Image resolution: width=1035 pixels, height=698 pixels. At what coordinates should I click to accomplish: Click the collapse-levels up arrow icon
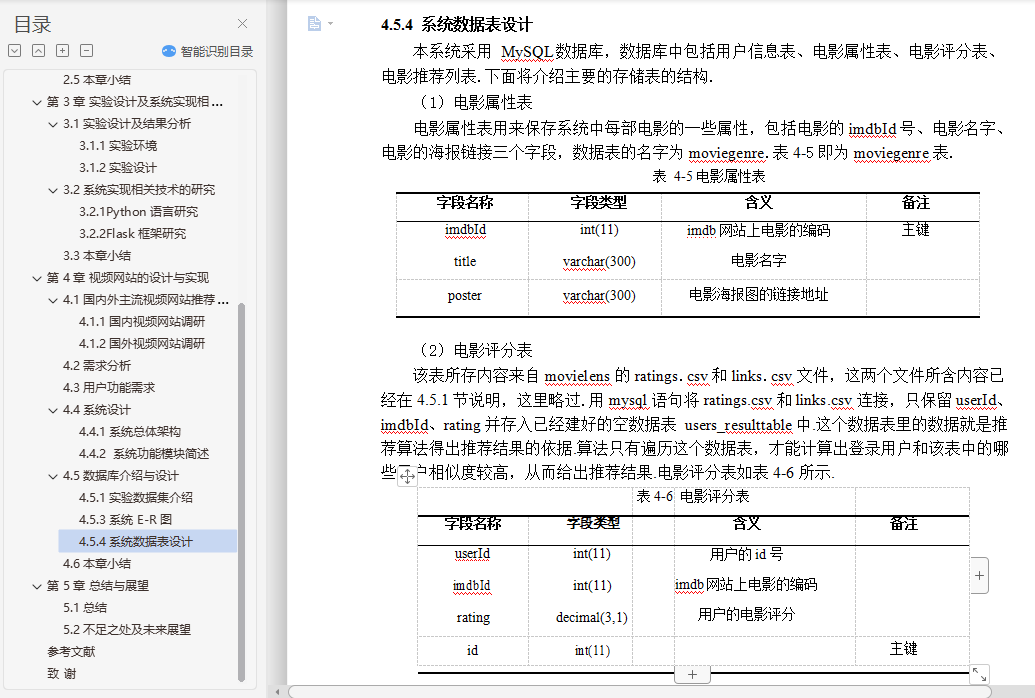coord(38,51)
